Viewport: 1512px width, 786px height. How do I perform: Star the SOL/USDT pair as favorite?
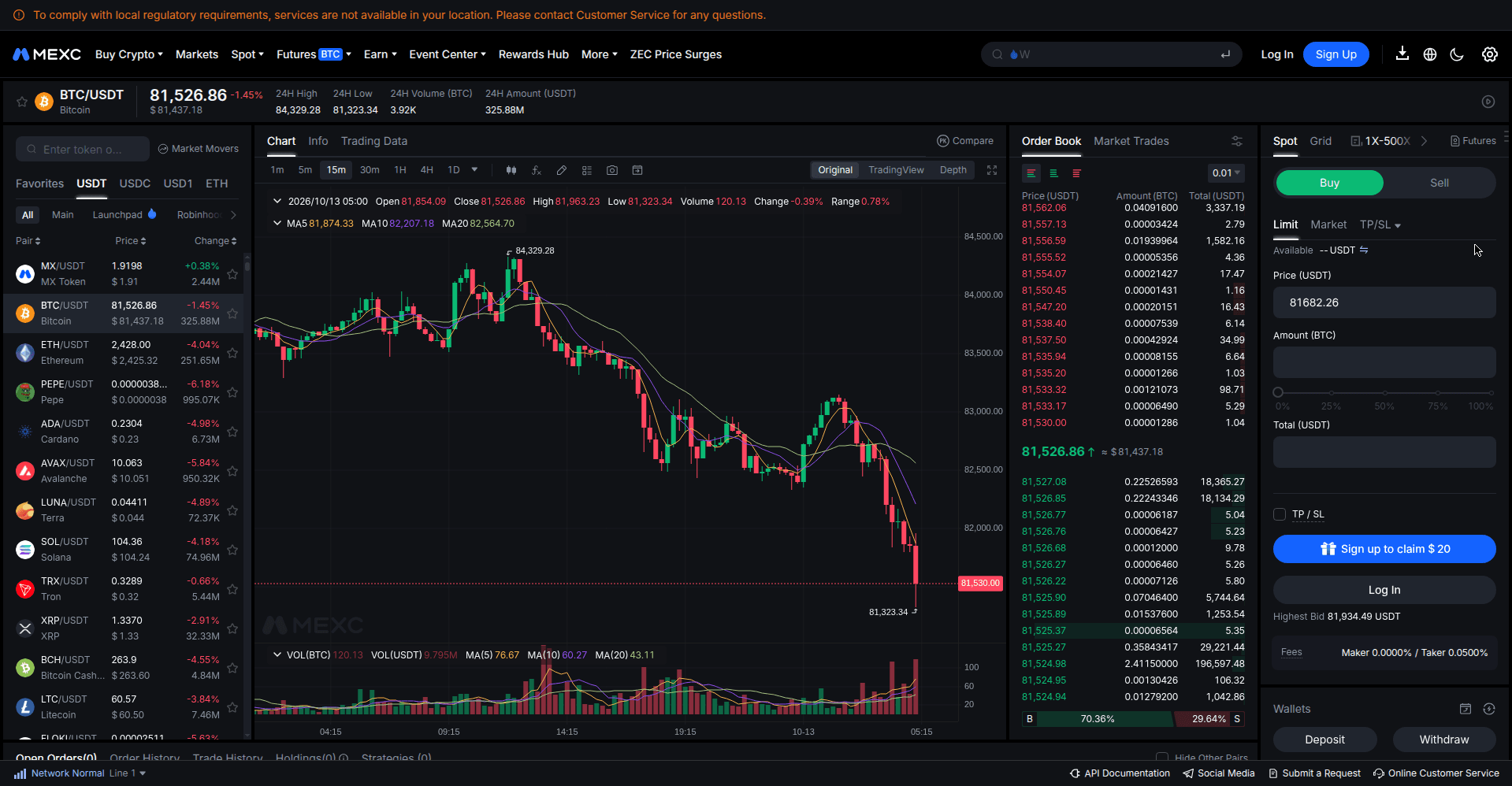[232, 550]
